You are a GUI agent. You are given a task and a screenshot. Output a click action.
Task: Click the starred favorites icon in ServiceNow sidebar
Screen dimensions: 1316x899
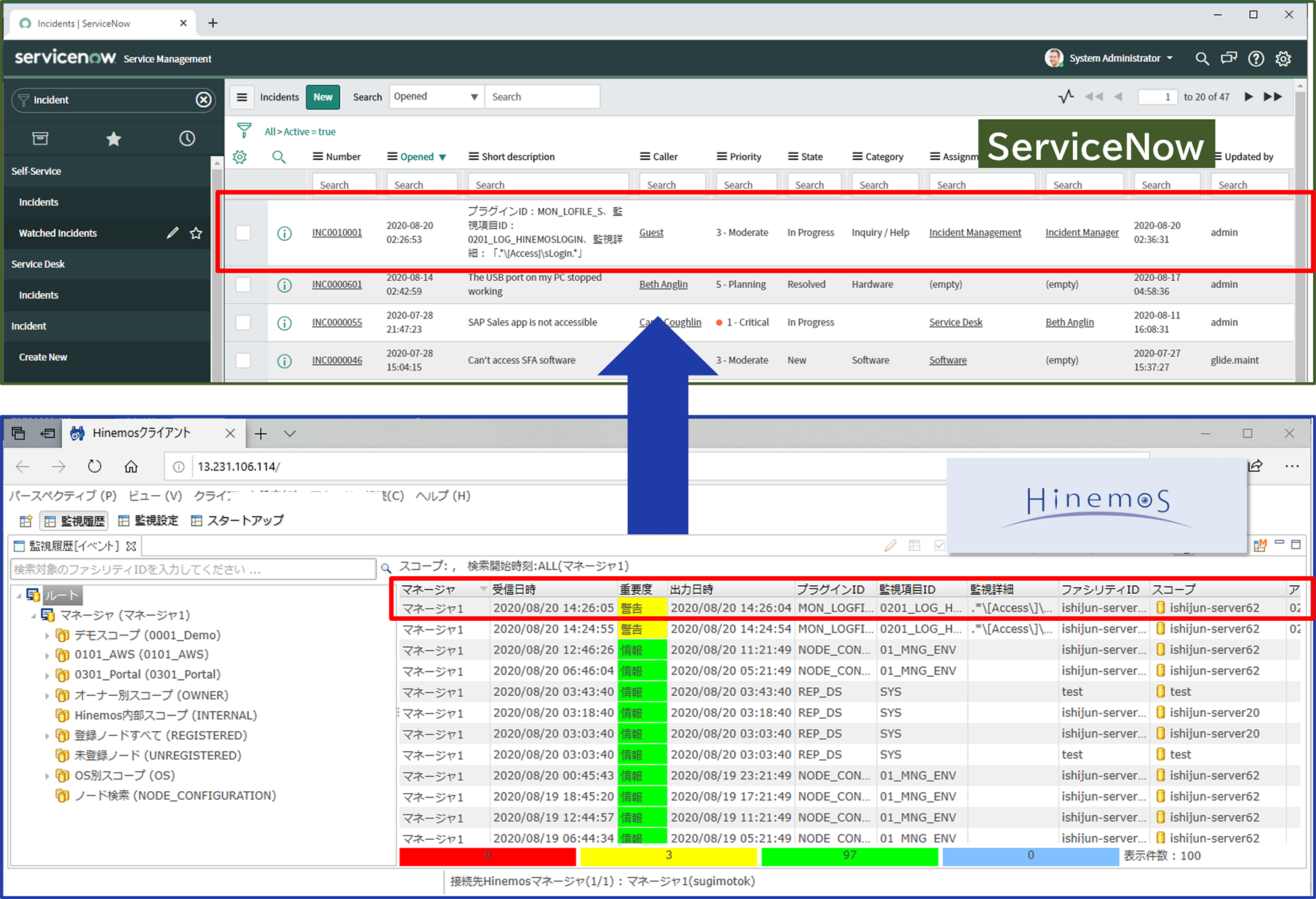click(112, 138)
